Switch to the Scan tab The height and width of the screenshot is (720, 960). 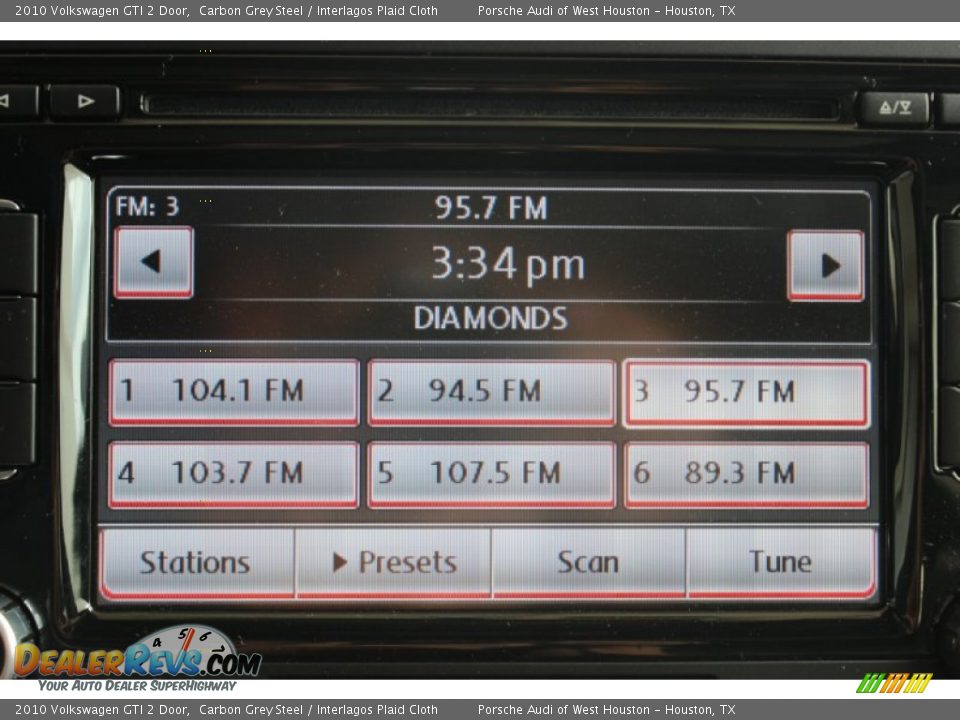(x=588, y=561)
